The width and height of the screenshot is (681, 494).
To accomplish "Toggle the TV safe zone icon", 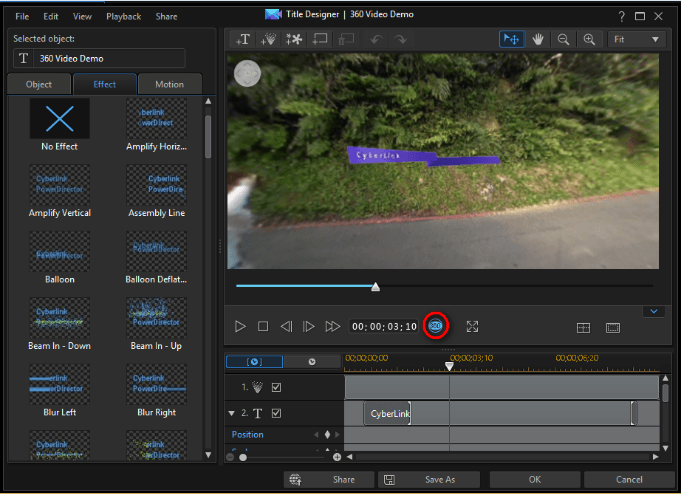I will tap(613, 328).
